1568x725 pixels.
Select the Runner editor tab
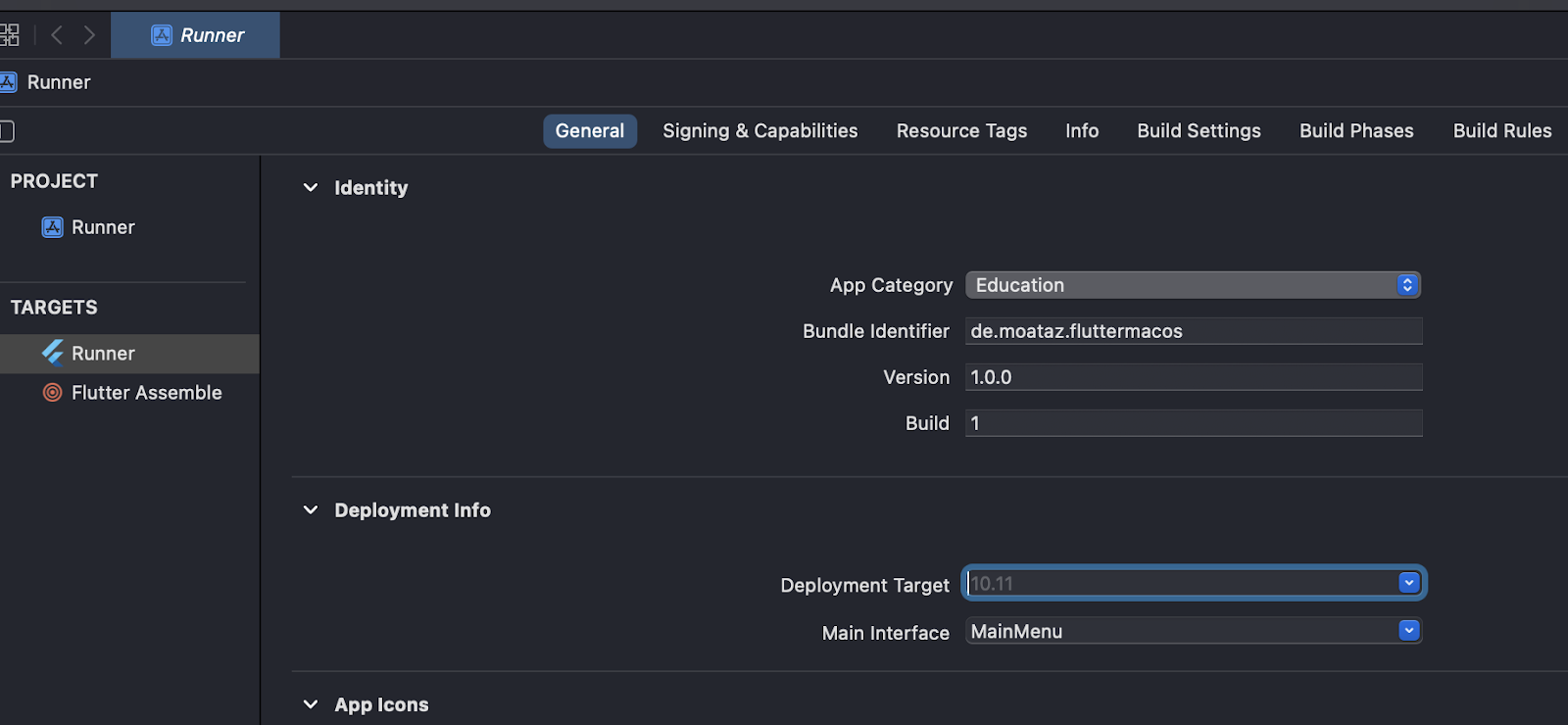tap(195, 35)
